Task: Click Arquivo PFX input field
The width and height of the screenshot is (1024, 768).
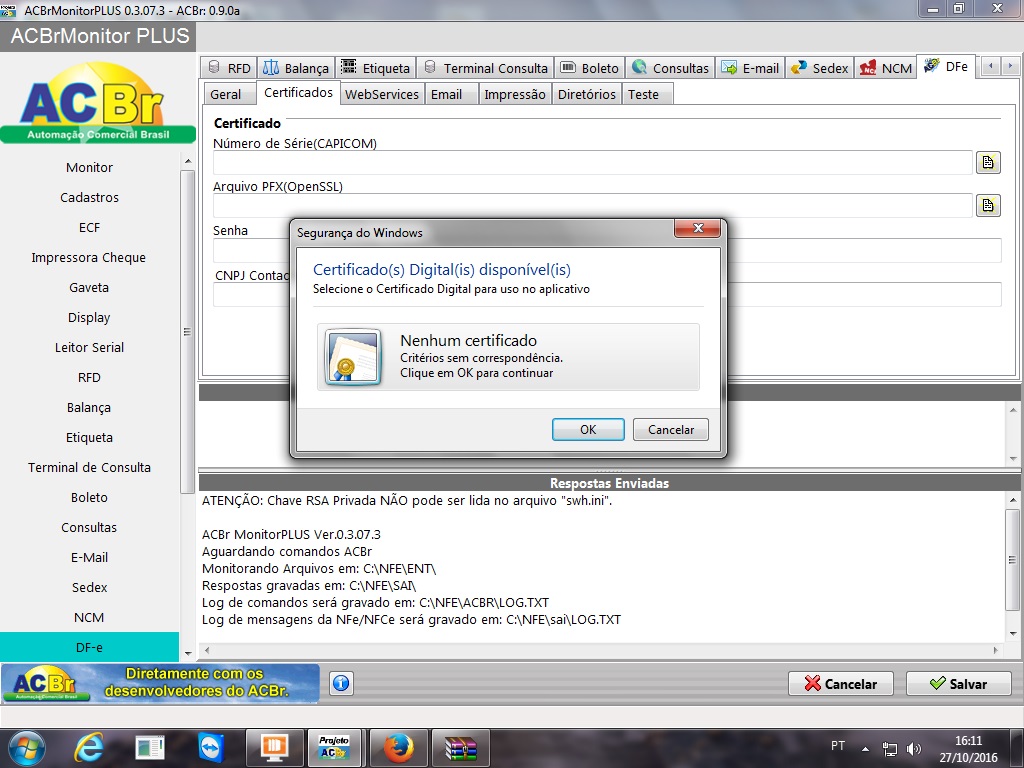Action: pyautogui.click(x=593, y=206)
